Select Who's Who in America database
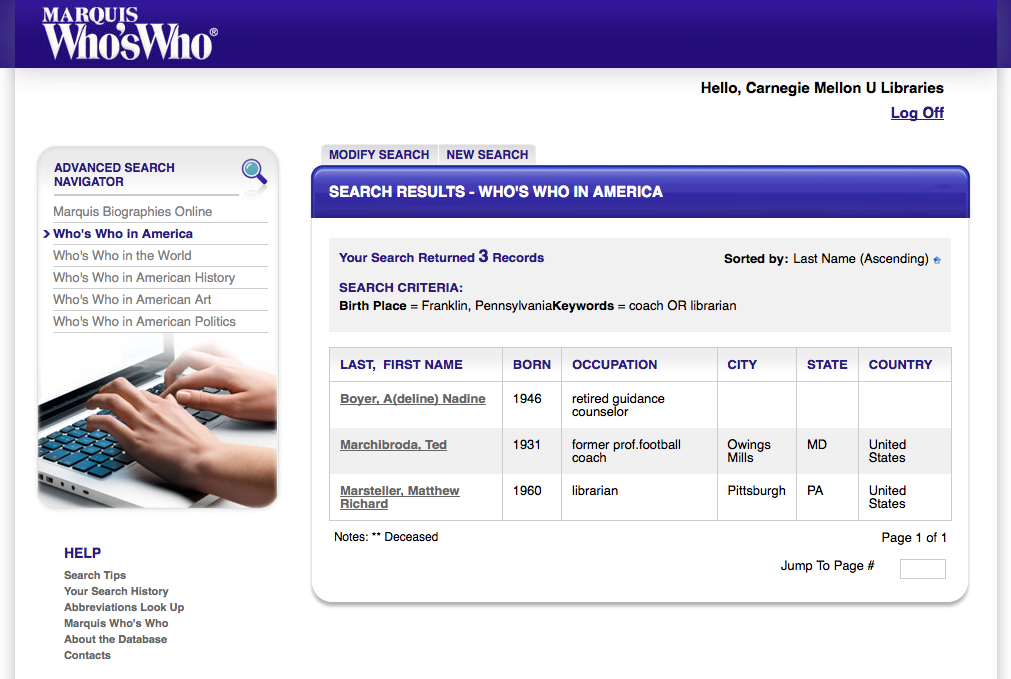The image size is (1011, 679). click(x=123, y=233)
